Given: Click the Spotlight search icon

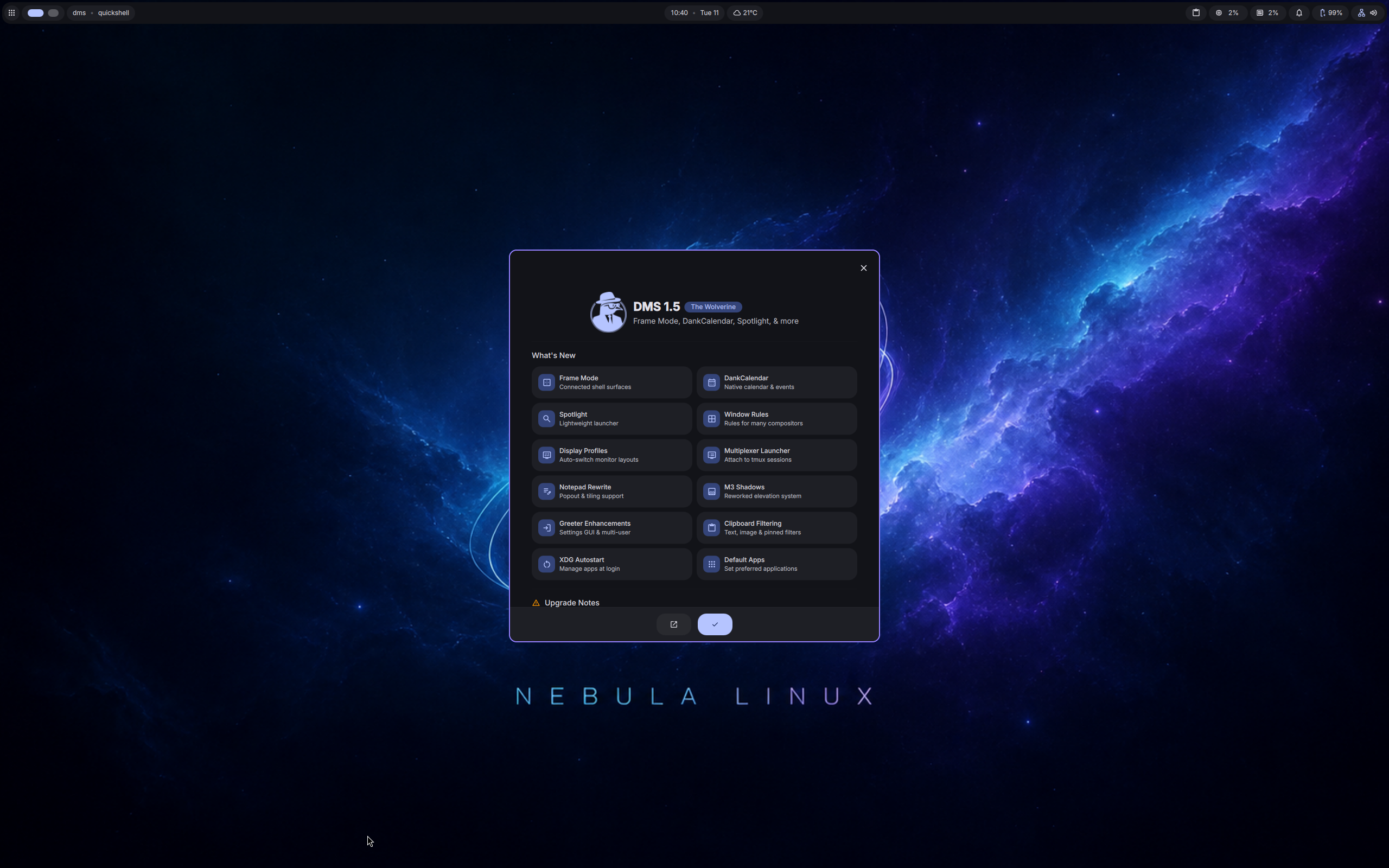Looking at the screenshot, I should pyautogui.click(x=547, y=418).
